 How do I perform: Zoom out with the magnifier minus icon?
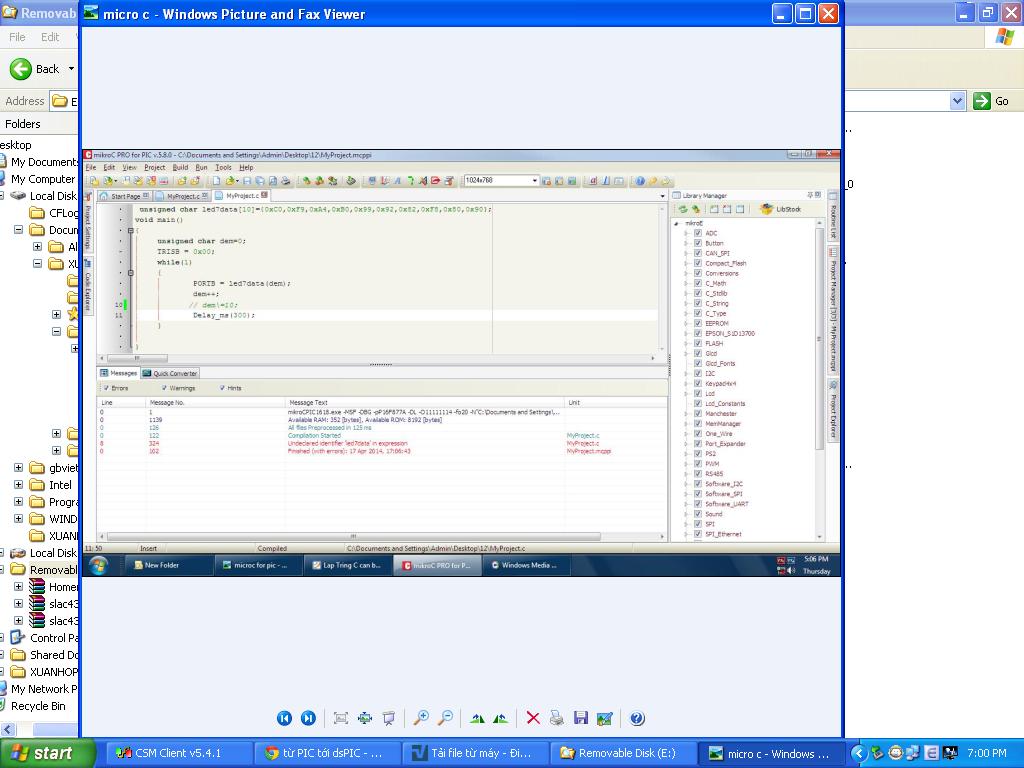(445, 718)
